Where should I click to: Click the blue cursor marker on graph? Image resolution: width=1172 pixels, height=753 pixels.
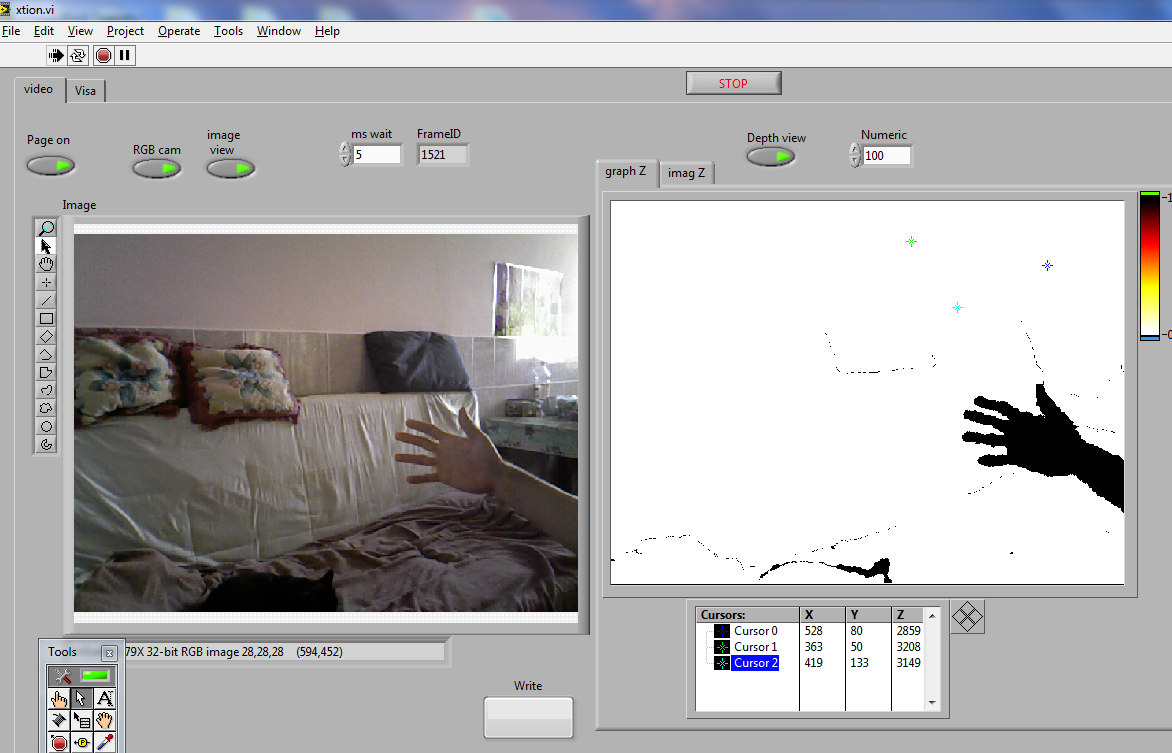[1047, 265]
